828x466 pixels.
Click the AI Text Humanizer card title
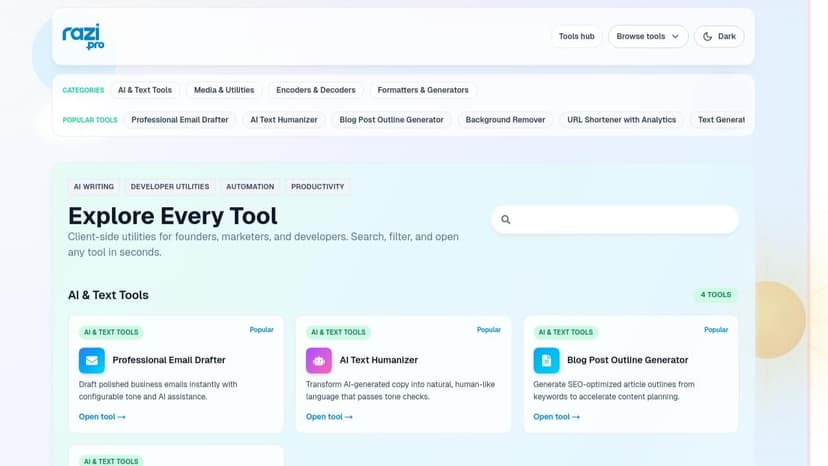pyautogui.click(x=379, y=360)
